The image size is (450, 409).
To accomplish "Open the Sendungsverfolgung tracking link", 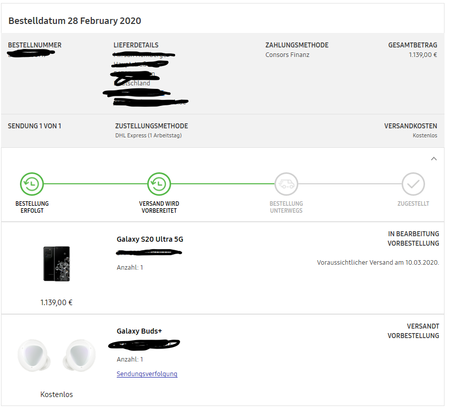I will coord(147,374).
